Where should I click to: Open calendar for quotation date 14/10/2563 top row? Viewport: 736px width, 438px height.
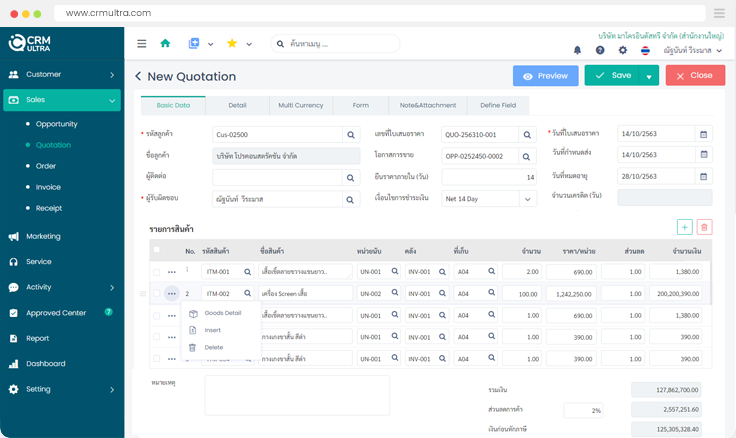704,134
